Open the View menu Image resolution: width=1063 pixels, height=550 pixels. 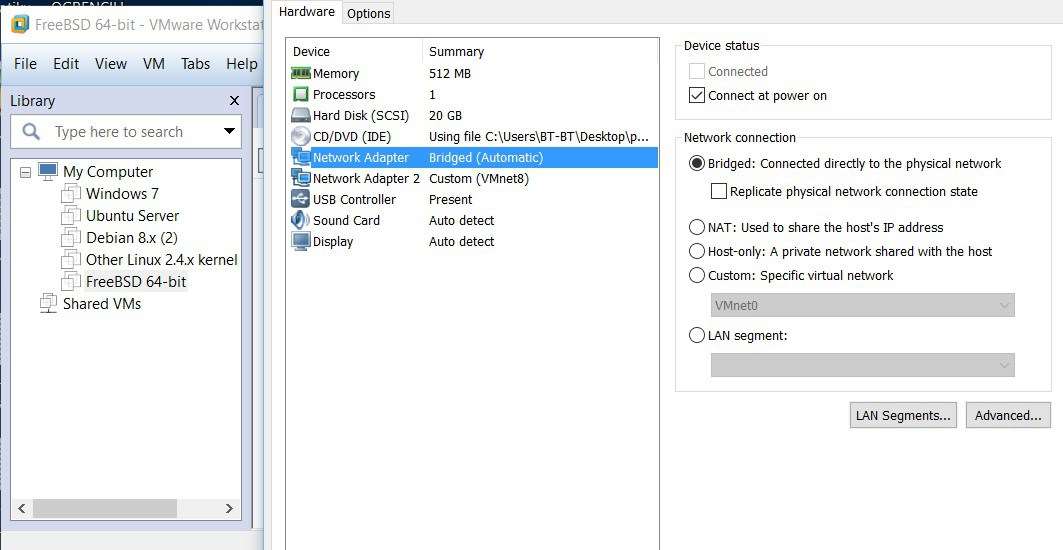[x=111, y=64]
